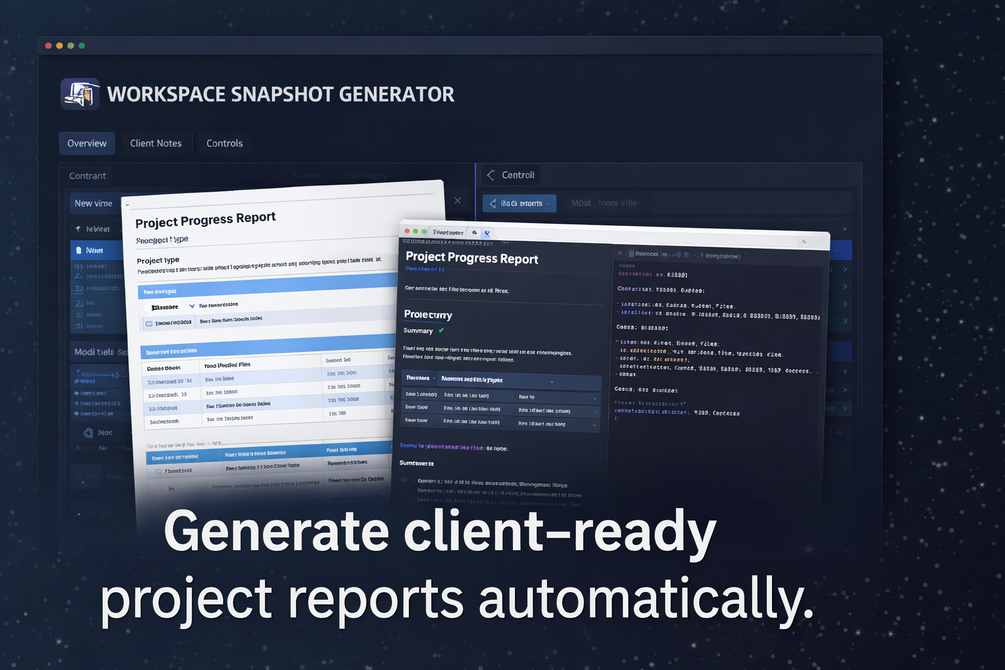Open the Controls tab
Viewport: 1005px width, 670px height.
point(224,143)
